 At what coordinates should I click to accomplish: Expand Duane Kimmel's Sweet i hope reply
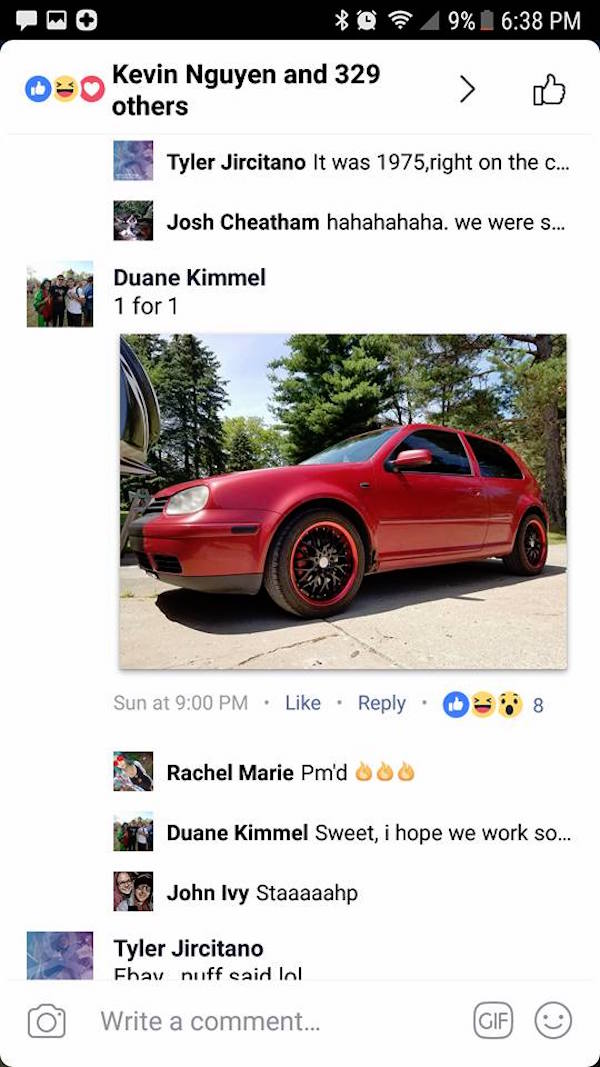point(369,832)
